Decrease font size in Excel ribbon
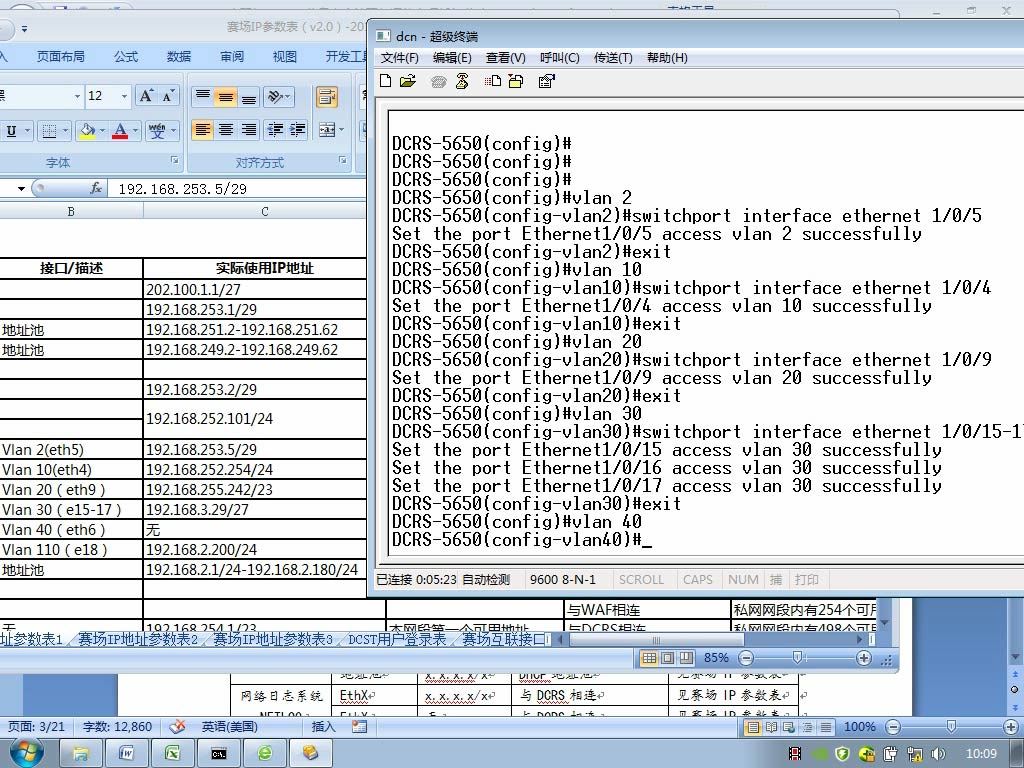 pos(168,96)
